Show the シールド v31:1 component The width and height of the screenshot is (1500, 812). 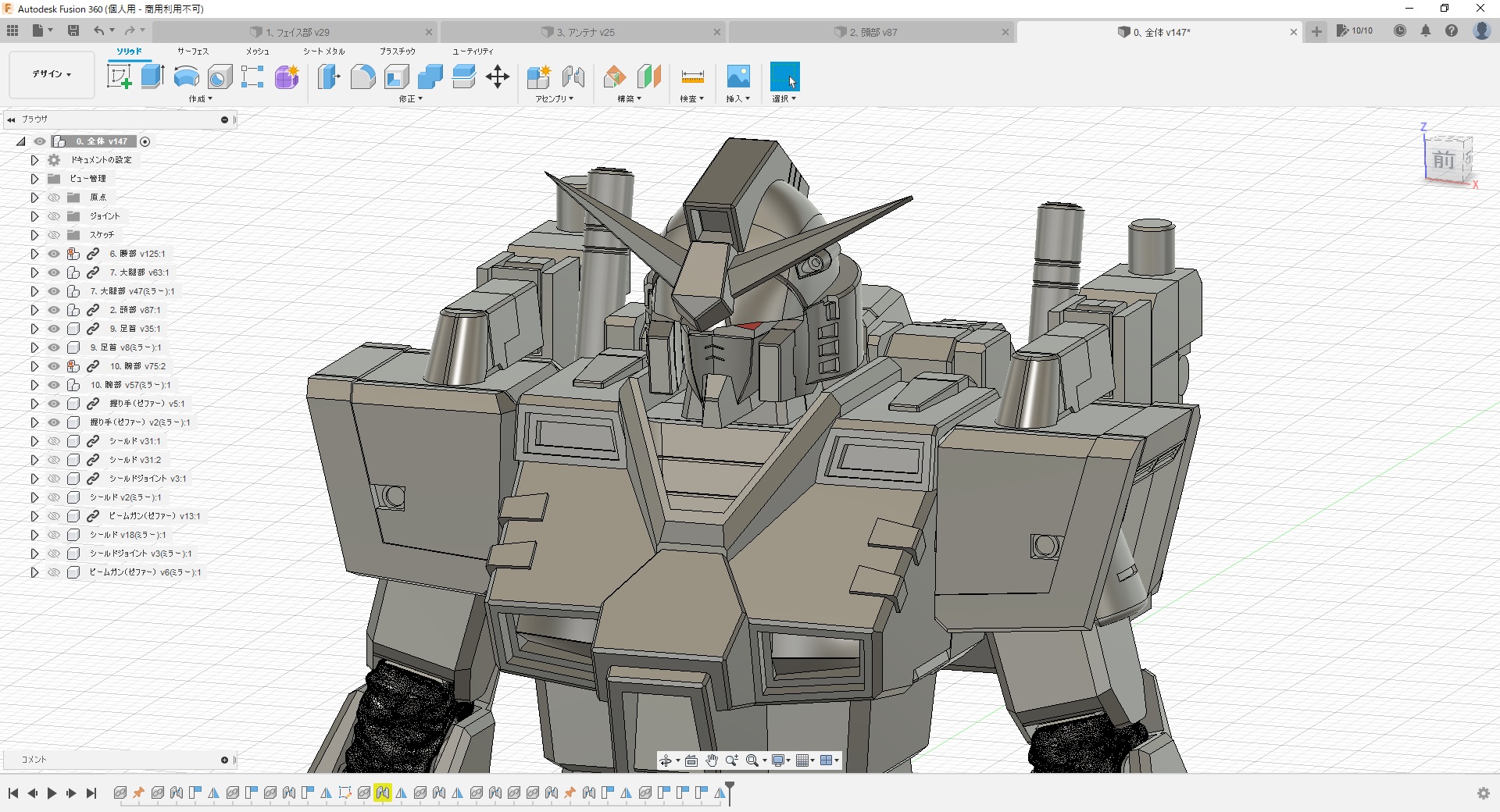pyautogui.click(x=54, y=441)
